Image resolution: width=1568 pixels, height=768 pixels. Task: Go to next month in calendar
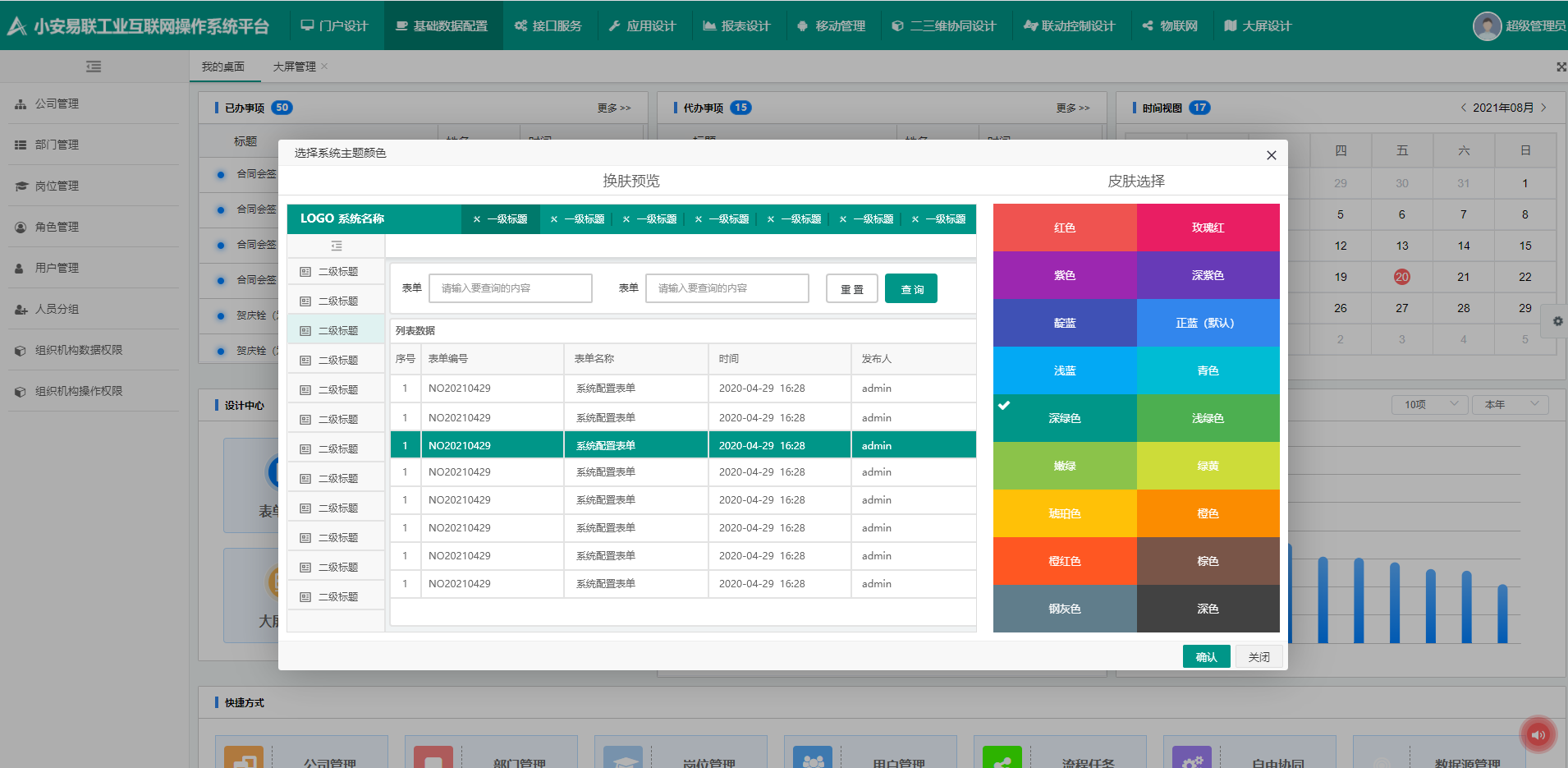pyautogui.click(x=1543, y=108)
